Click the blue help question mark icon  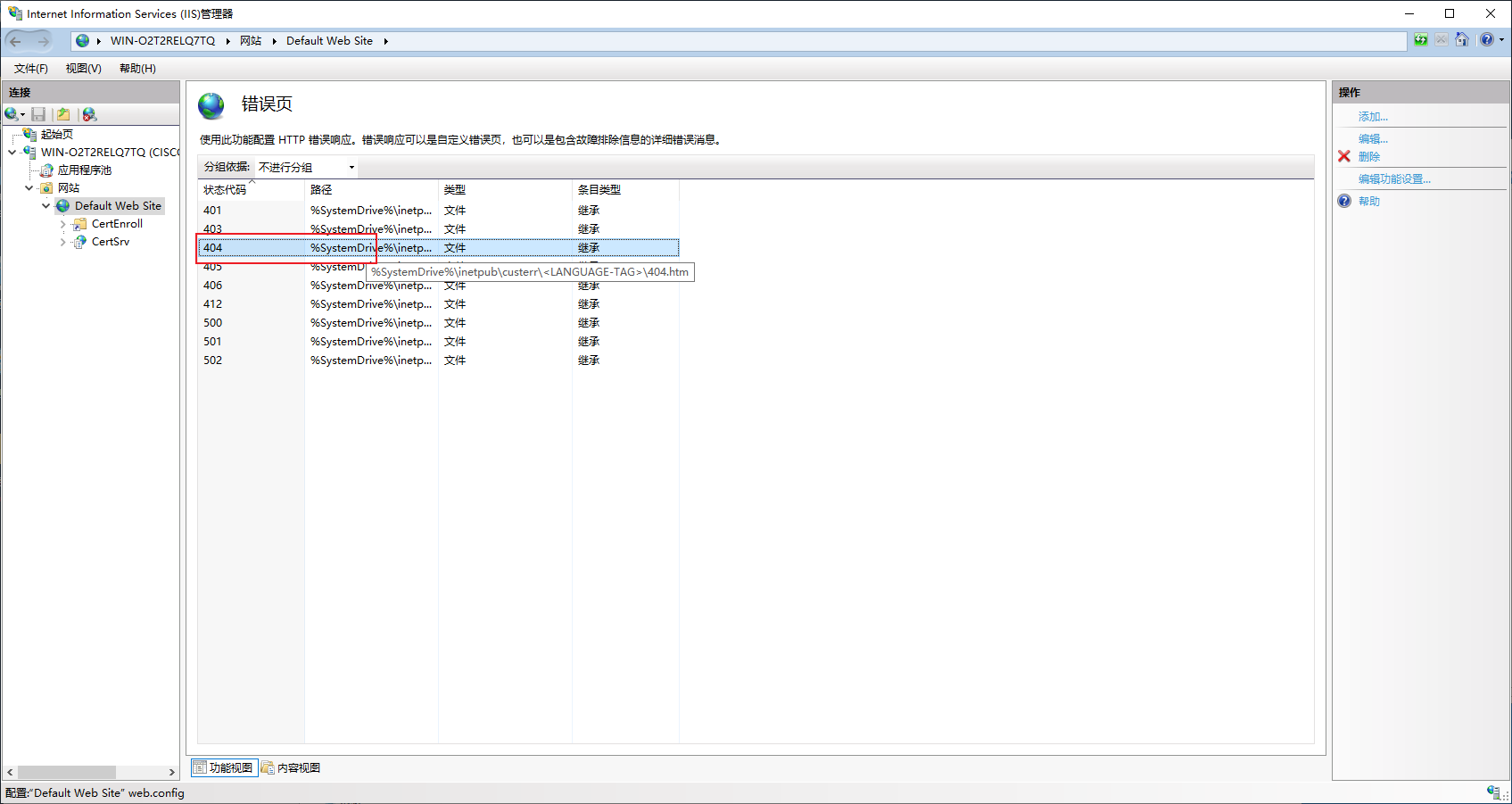pyautogui.click(x=1344, y=201)
